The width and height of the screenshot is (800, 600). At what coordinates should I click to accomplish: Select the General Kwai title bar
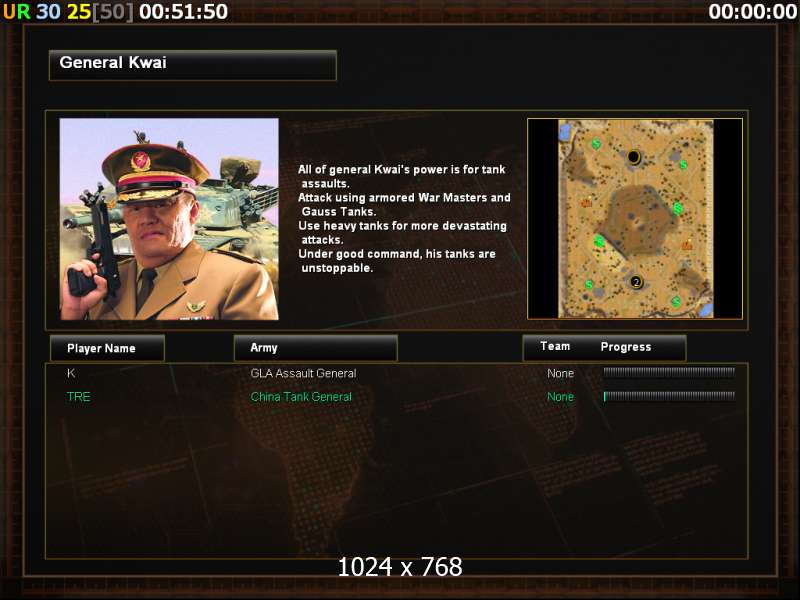193,65
